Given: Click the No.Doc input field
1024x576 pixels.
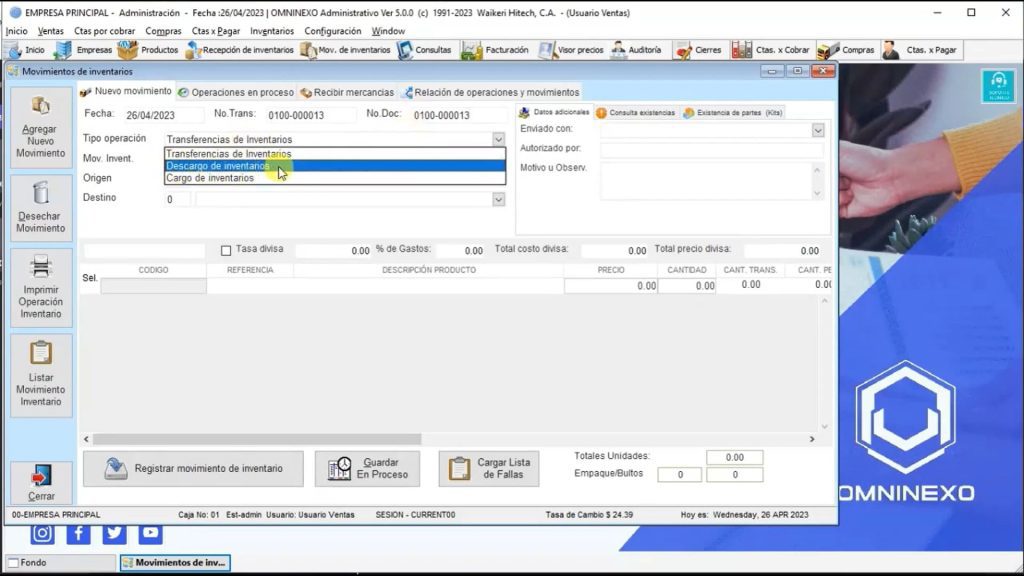Looking at the screenshot, I should click(x=459, y=115).
